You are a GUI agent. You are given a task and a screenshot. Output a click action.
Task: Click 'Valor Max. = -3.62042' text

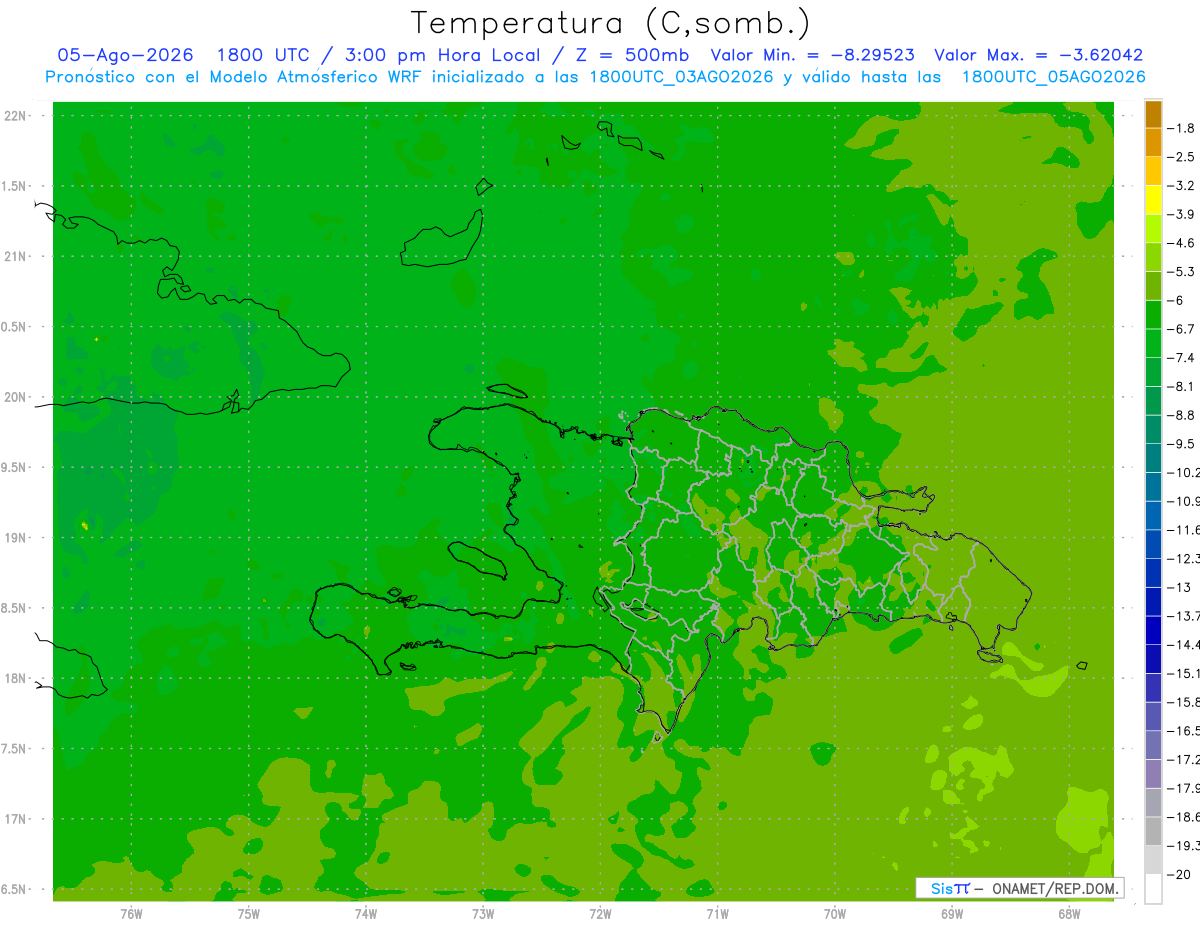pos(1038,55)
